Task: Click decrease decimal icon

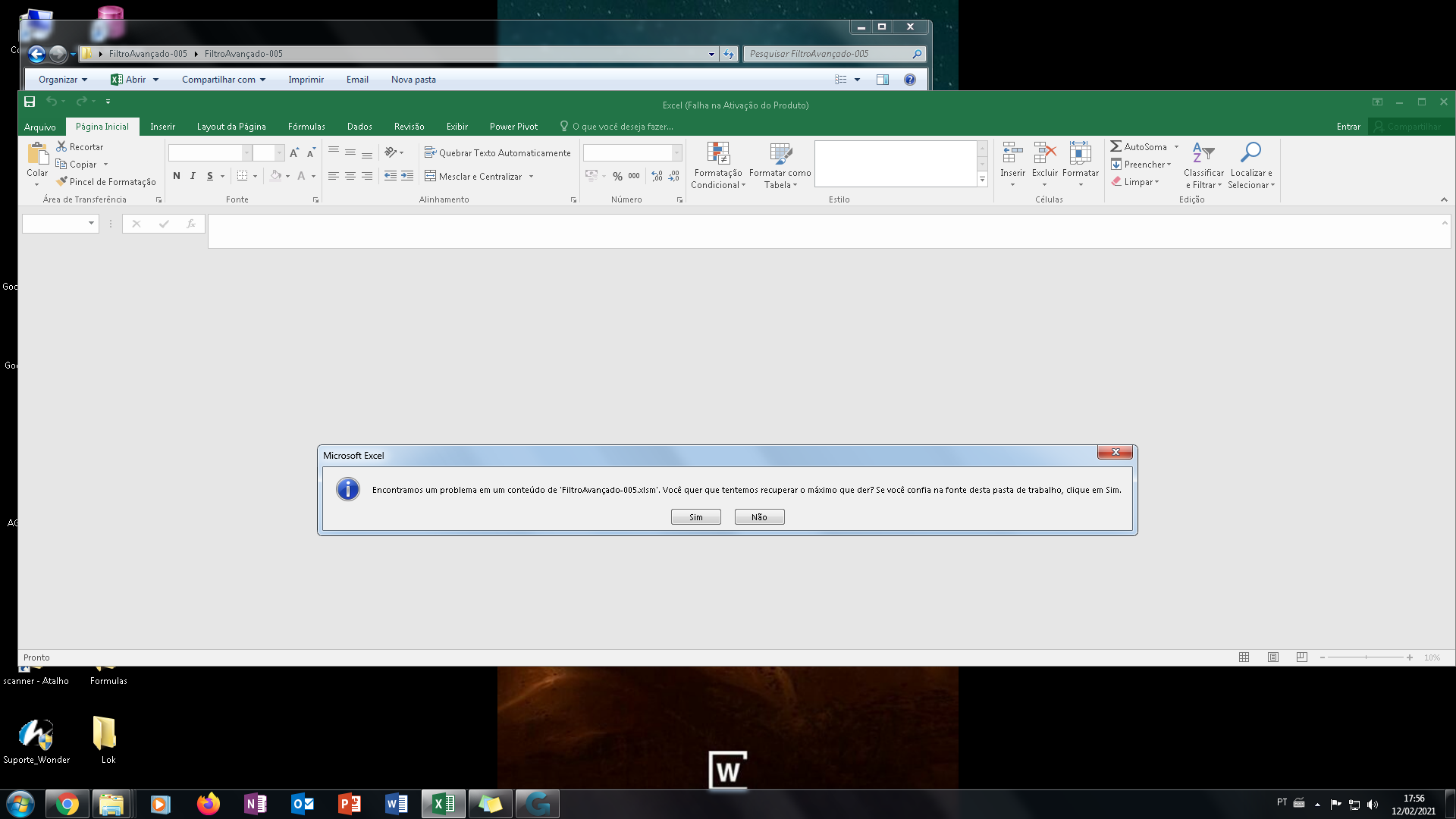Action: tap(674, 176)
